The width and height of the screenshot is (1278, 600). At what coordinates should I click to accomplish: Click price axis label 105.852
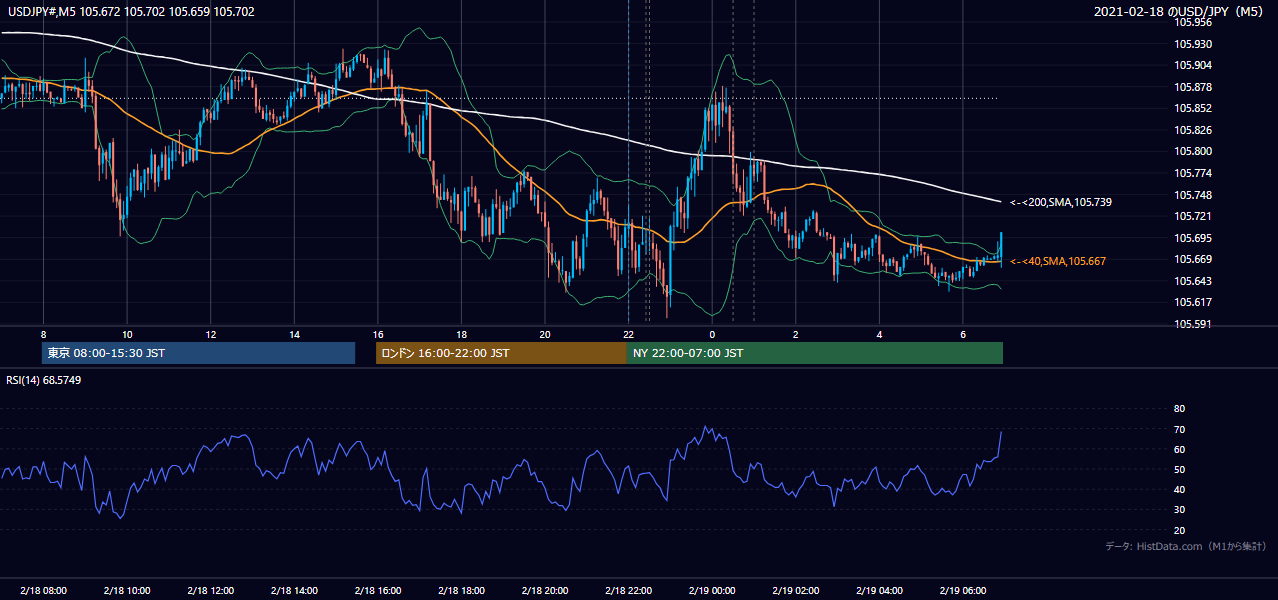pyautogui.click(x=1193, y=108)
